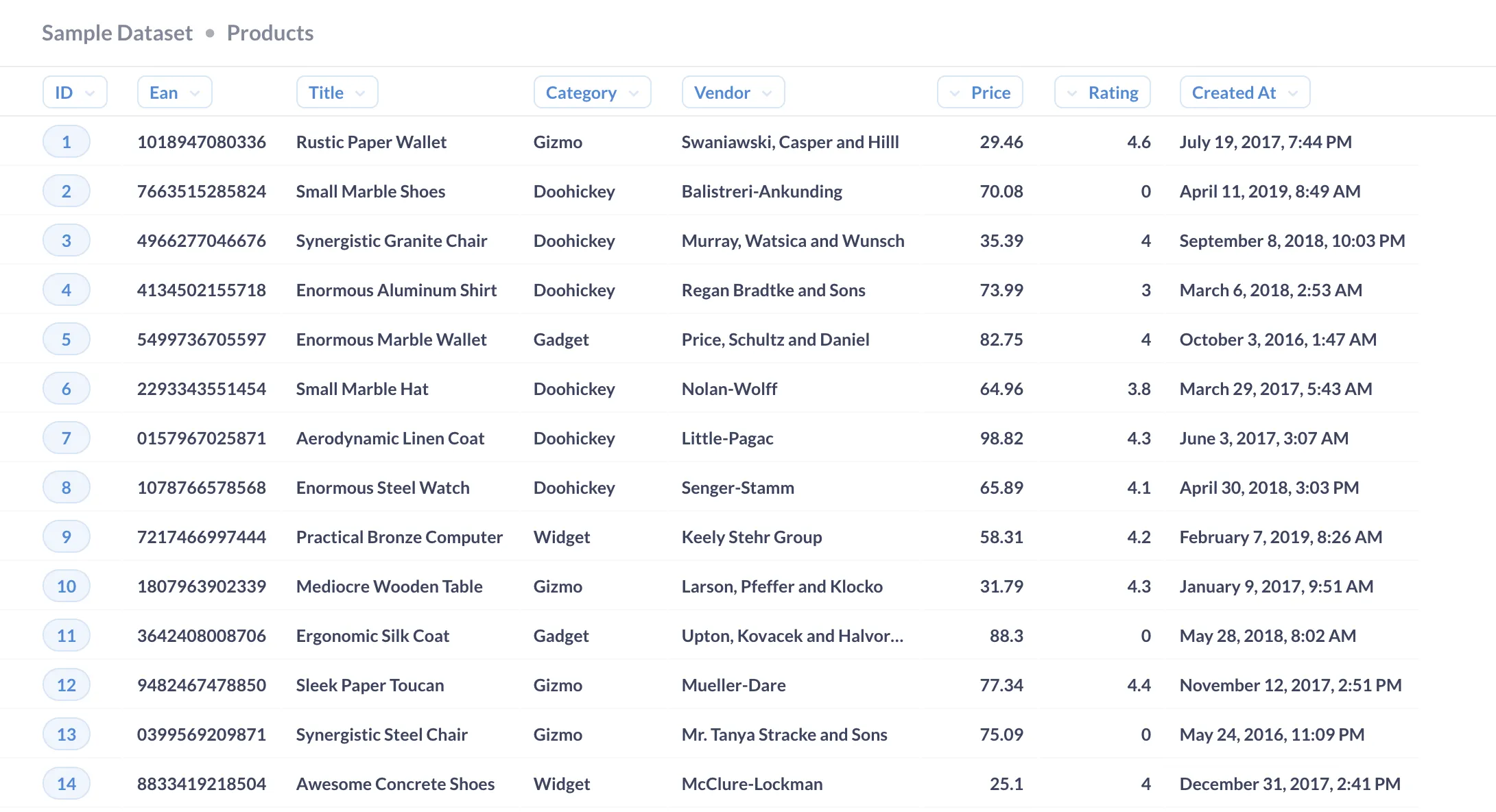The height and width of the screenshot is (812, 1496).
Task: Click the 'Small Marble Hat' cell
Action: (x=362, y=389)
